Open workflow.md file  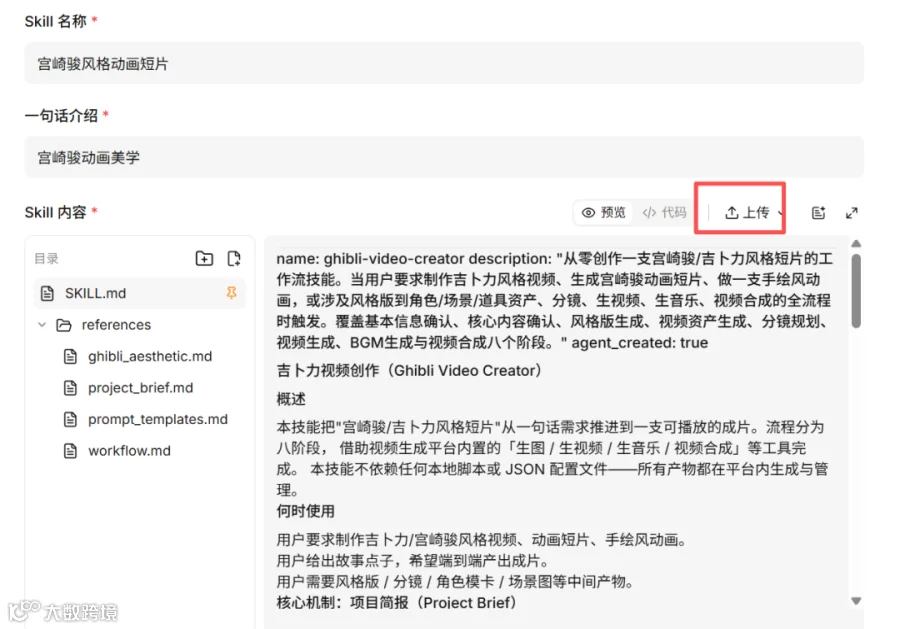pos(129,451)
